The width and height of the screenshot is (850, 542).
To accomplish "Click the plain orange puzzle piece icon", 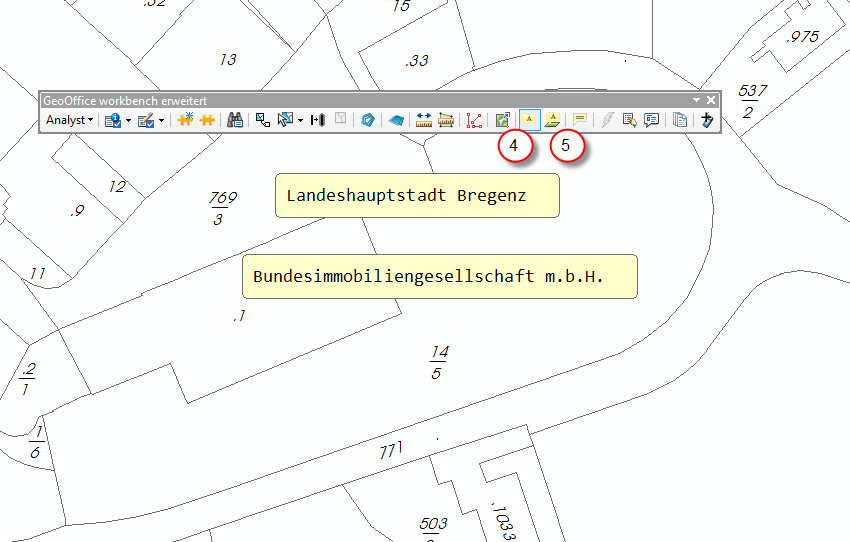I will (207, 120).
